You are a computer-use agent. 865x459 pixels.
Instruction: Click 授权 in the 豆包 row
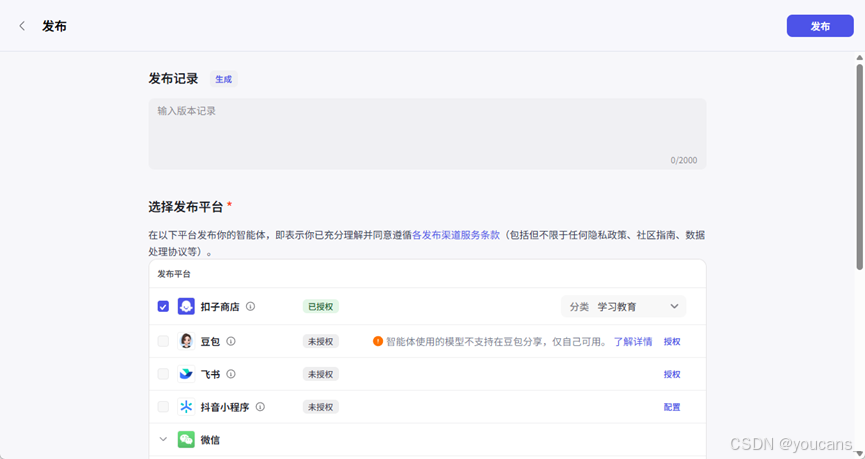[x=672, y=341]
